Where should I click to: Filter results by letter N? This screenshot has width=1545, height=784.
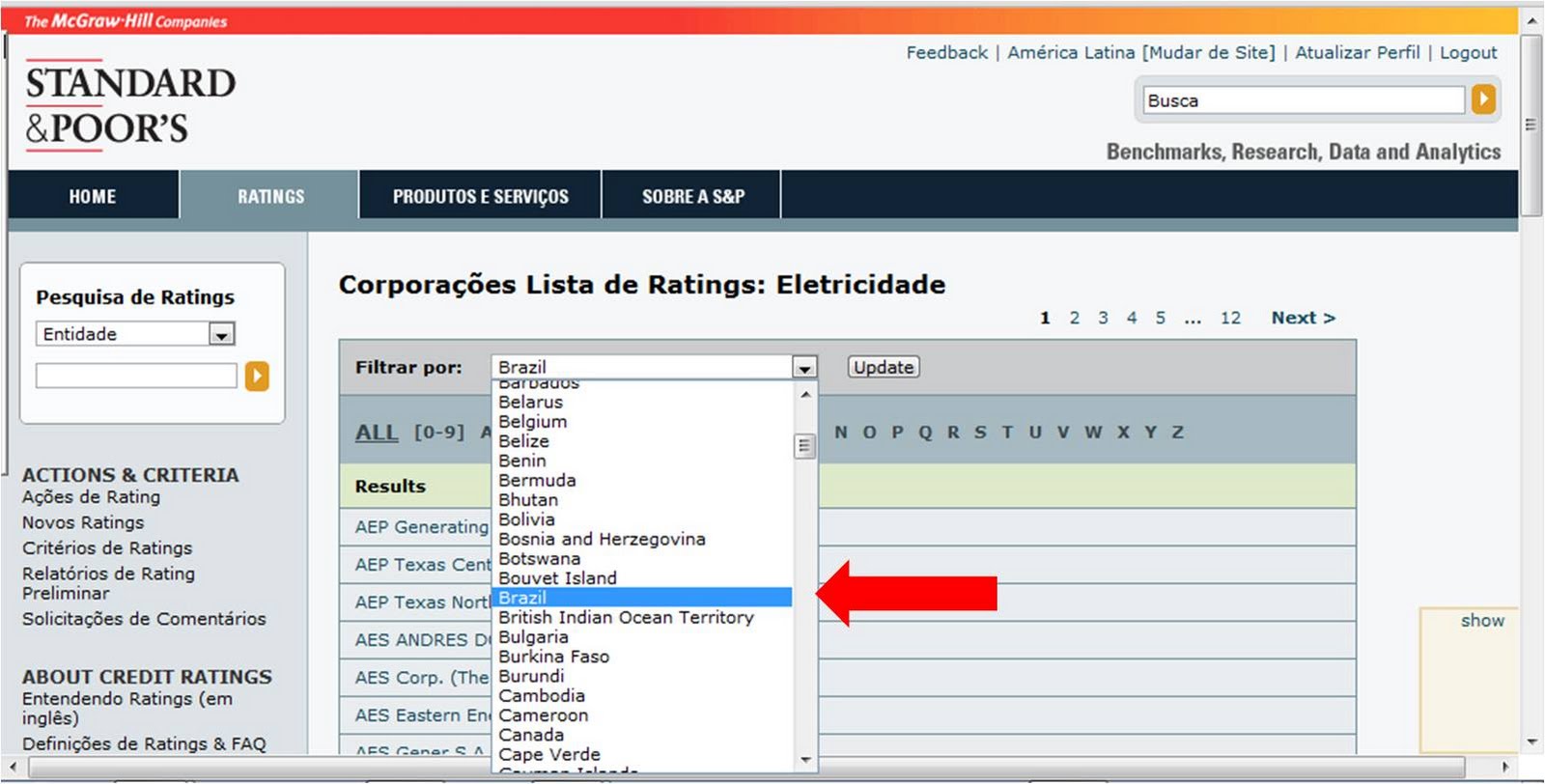pos(841,433)
